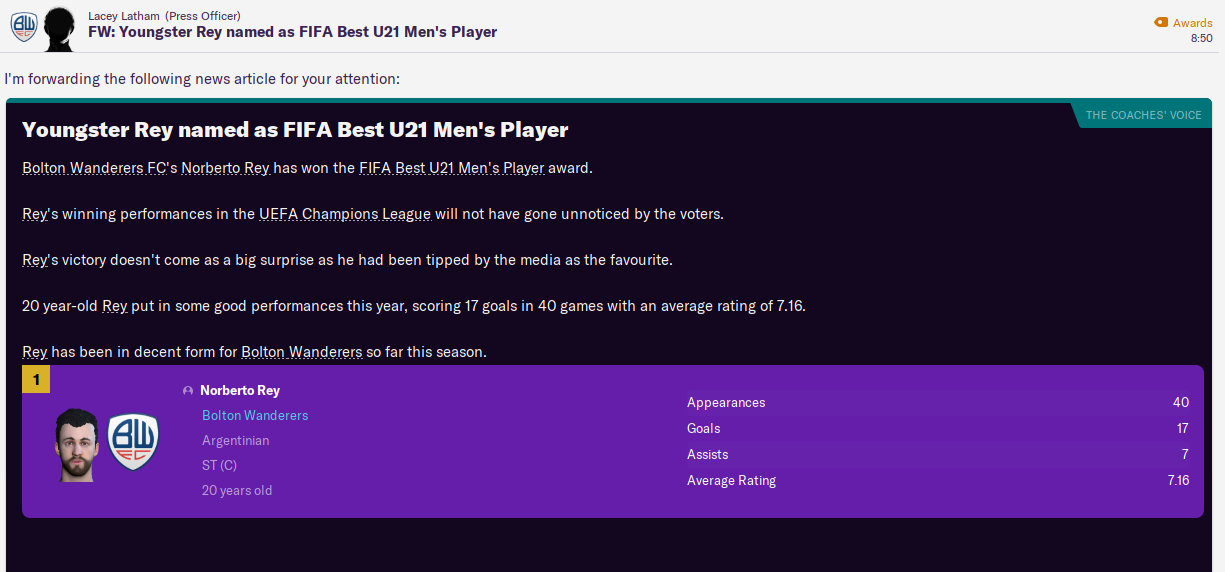The image size is (1225, 572).
Task: Open Norberto Rey link in first sentence
Action: 225,168
